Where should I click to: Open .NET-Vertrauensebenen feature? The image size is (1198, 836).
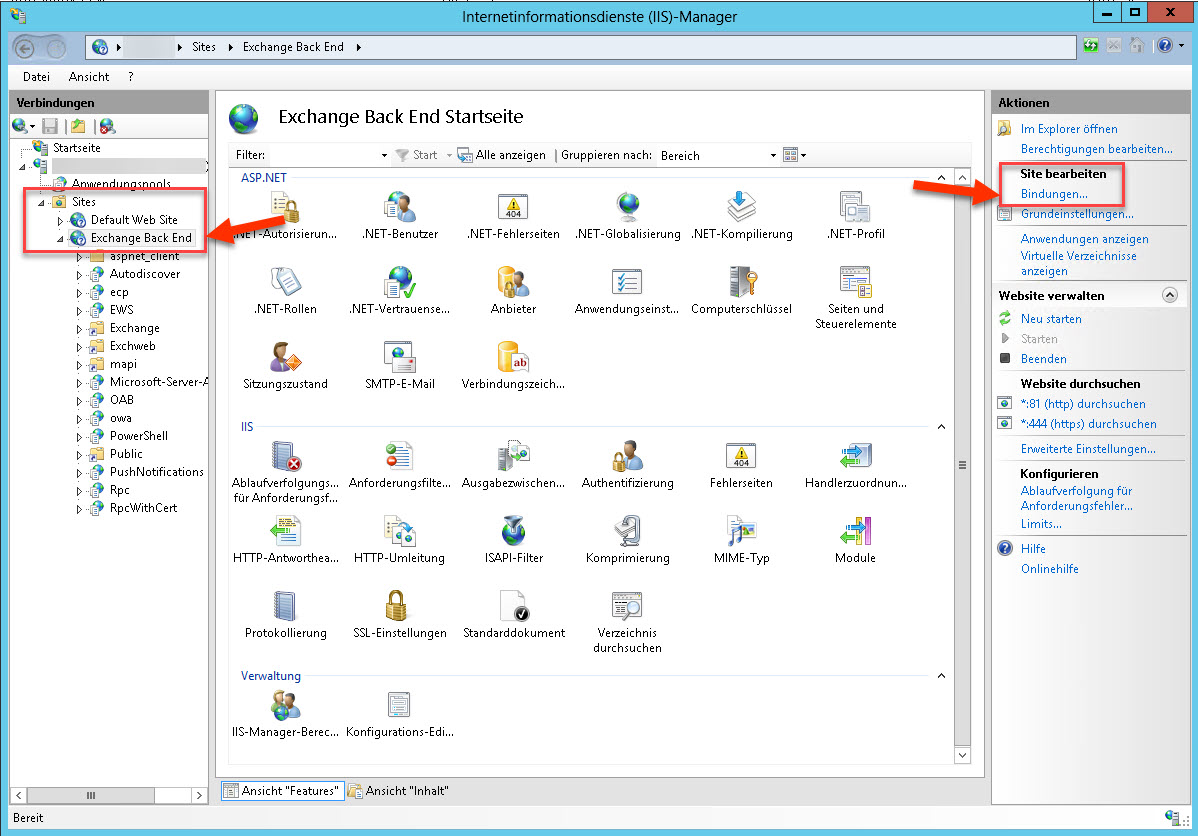(400, 291)
